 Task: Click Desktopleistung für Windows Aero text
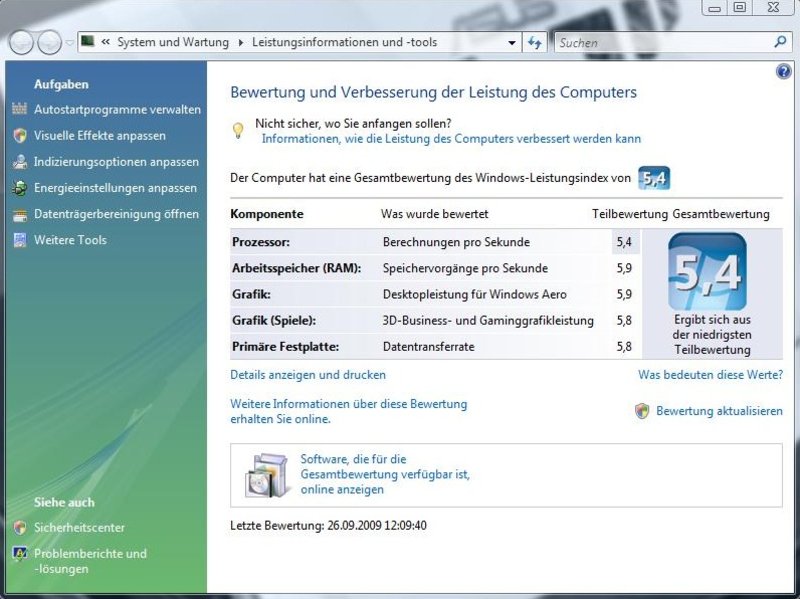[x=474, y=294]
